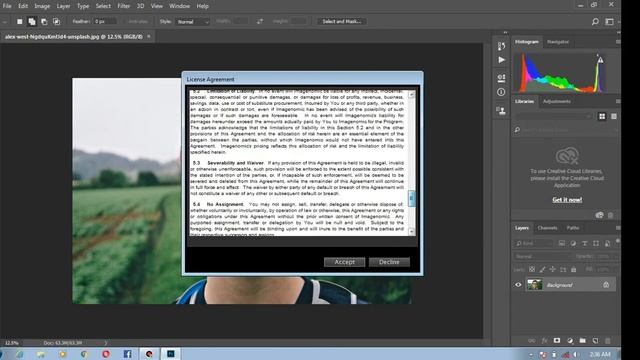The width and height of the screenshot is (640, 360).
Task: Open Actions panel play icon in dock
Action: (x=501, y=60)
